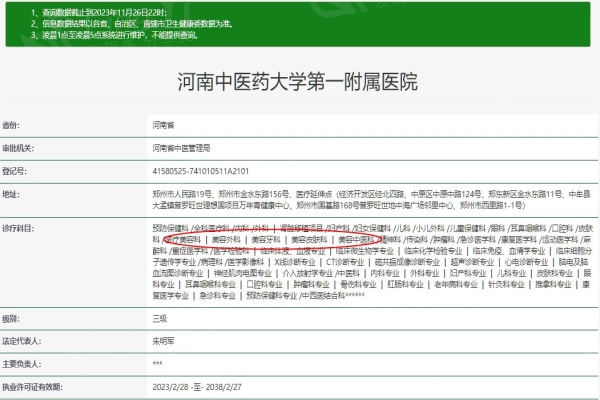Image resolution: width=600 pixels, height=400 pixels.
Task: Click the notice line about 卫生健康委数据为准
Action: click(132, 24)
